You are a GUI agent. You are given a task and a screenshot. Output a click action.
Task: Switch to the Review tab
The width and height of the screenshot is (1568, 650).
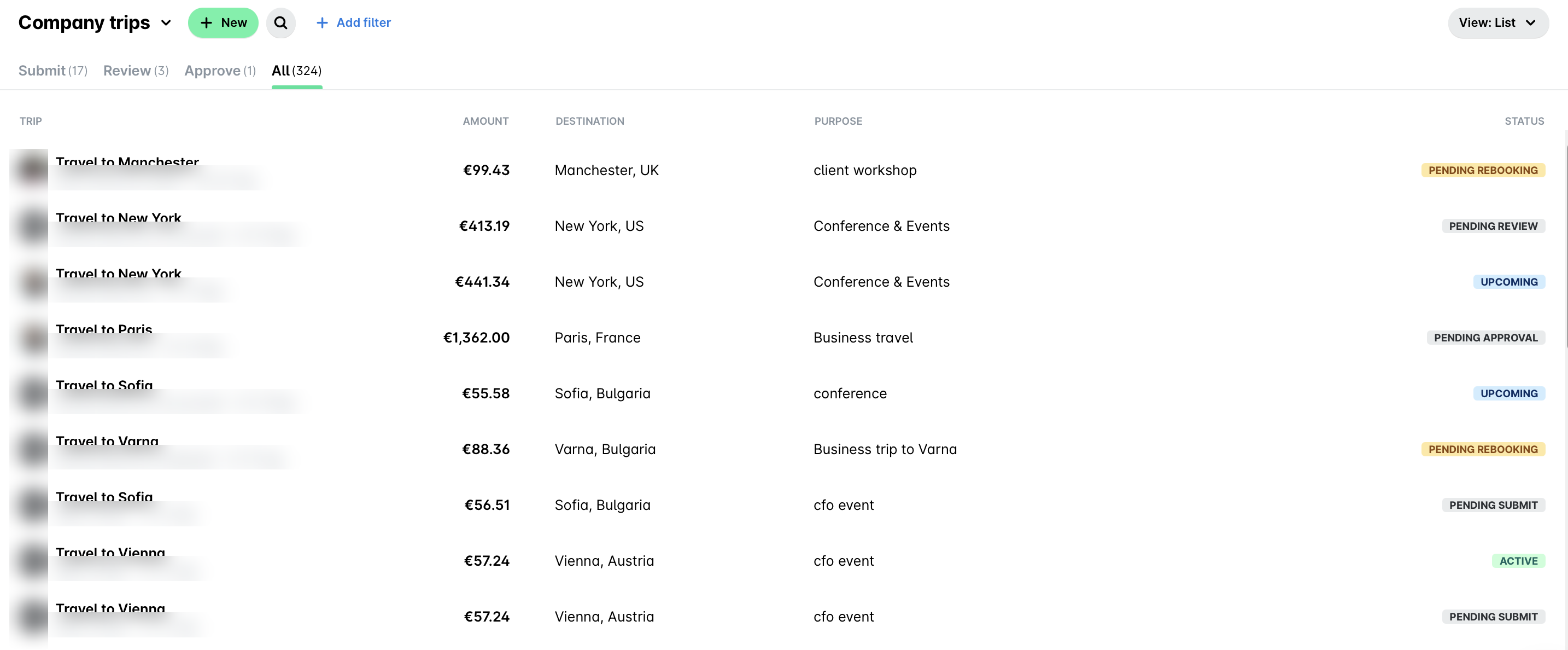(136, 71)
